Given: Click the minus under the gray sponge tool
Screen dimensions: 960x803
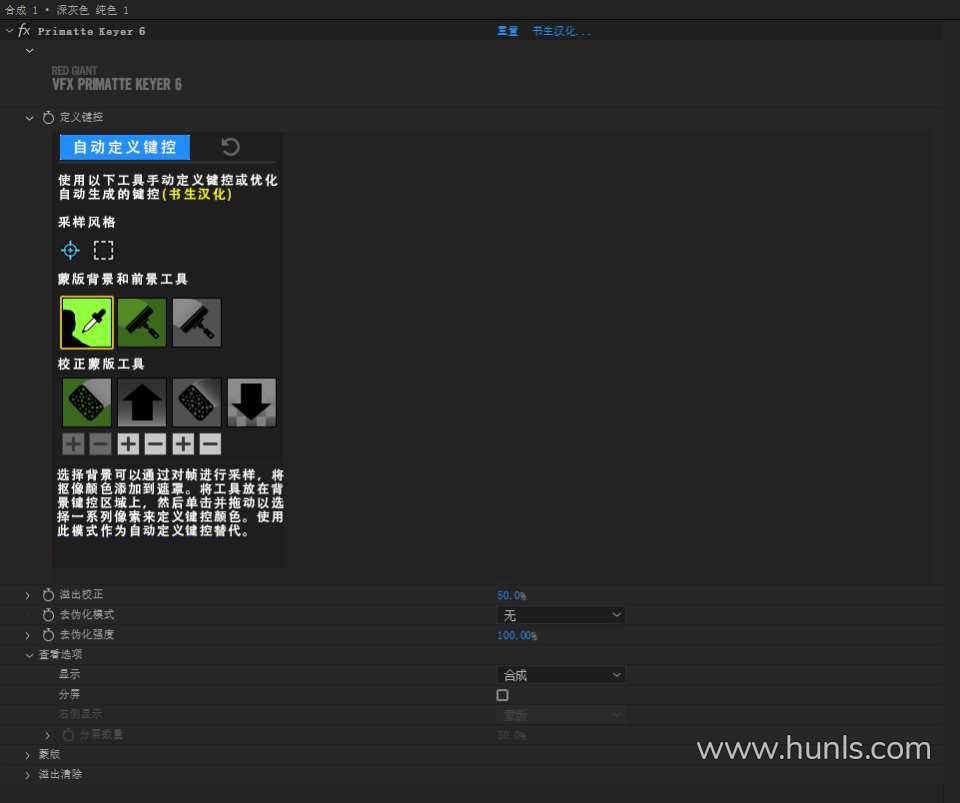Looking at the screenshot, I should click(x=210, y=444).
